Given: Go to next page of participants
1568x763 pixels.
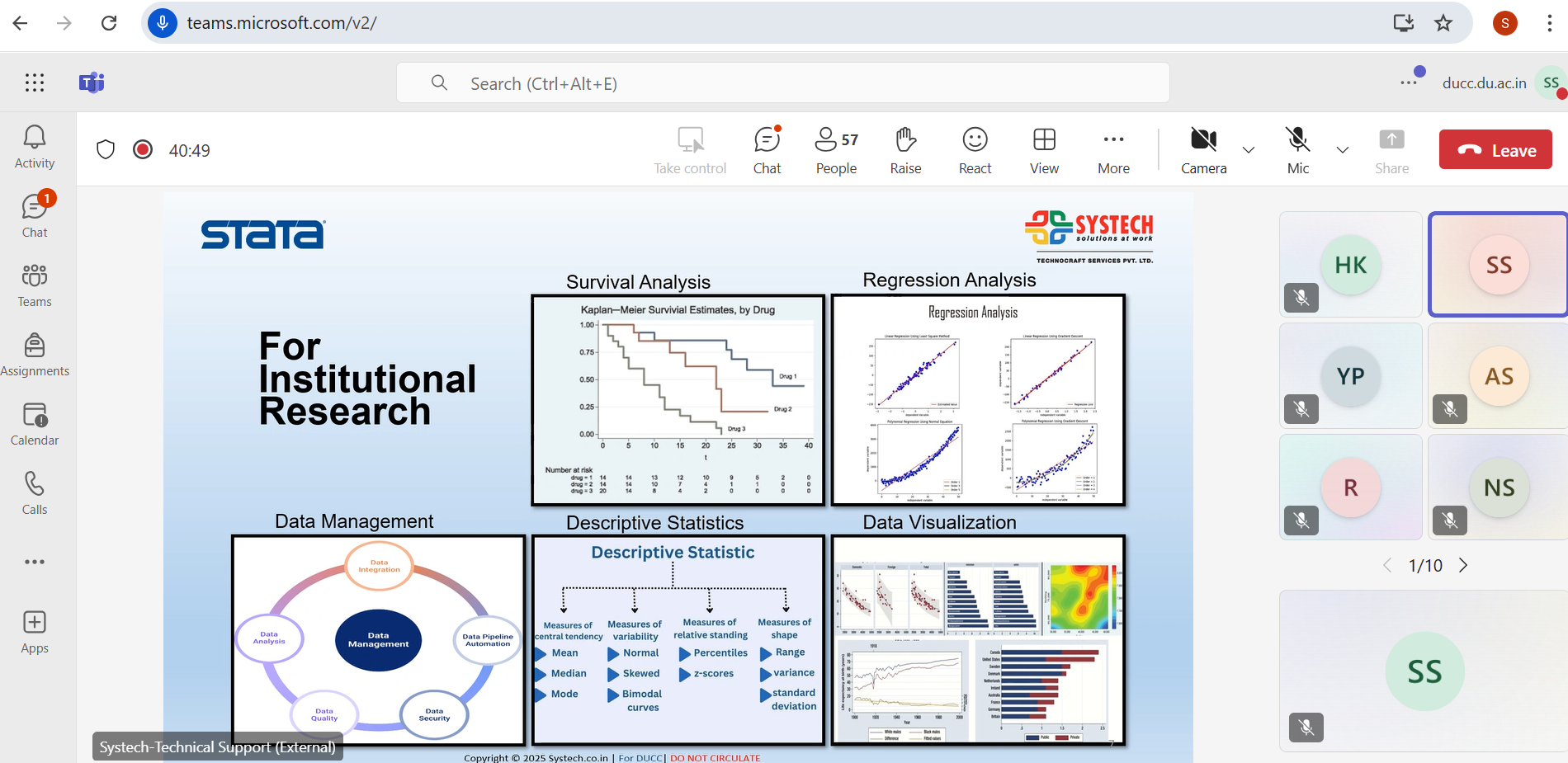Looking at the screenshot, I should point(1463,565).
